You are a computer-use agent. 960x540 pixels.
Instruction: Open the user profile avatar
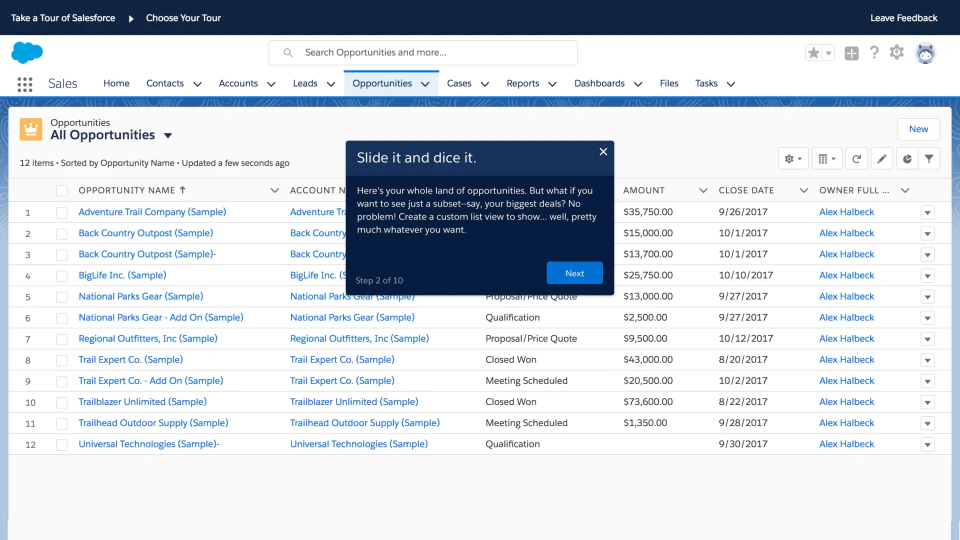(x=925, y=53)
